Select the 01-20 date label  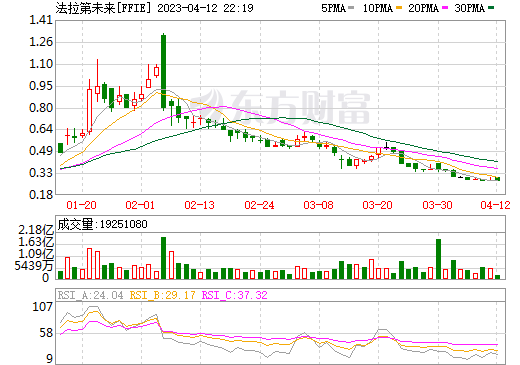[81, 205]
